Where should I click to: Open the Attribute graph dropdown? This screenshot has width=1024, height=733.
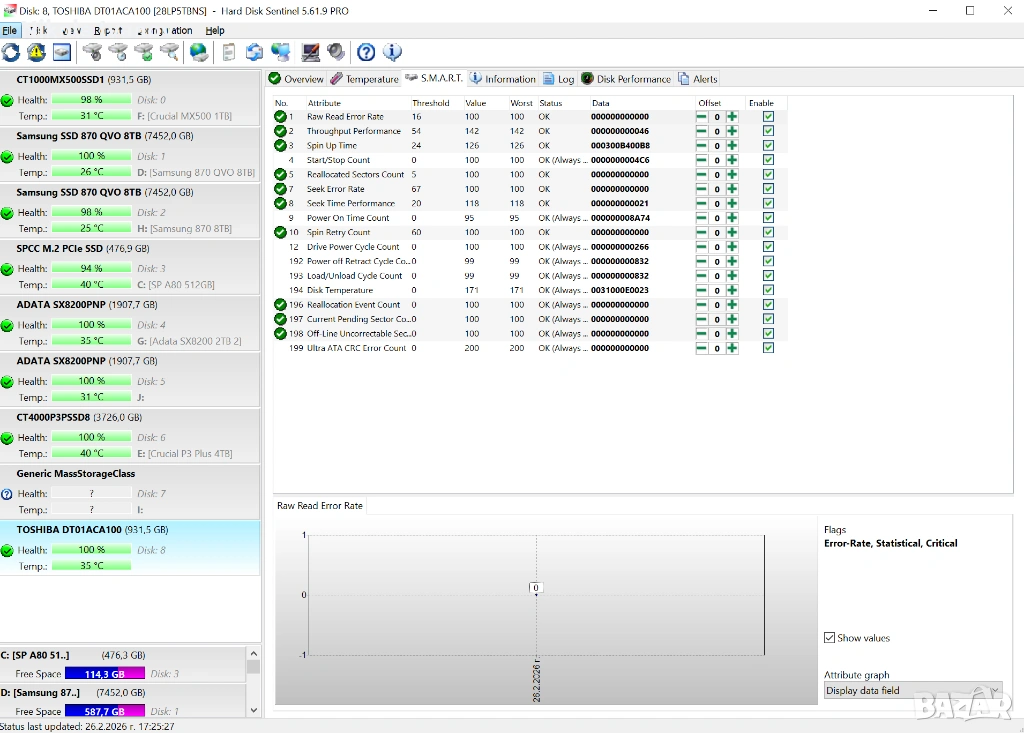pos(912,690)
